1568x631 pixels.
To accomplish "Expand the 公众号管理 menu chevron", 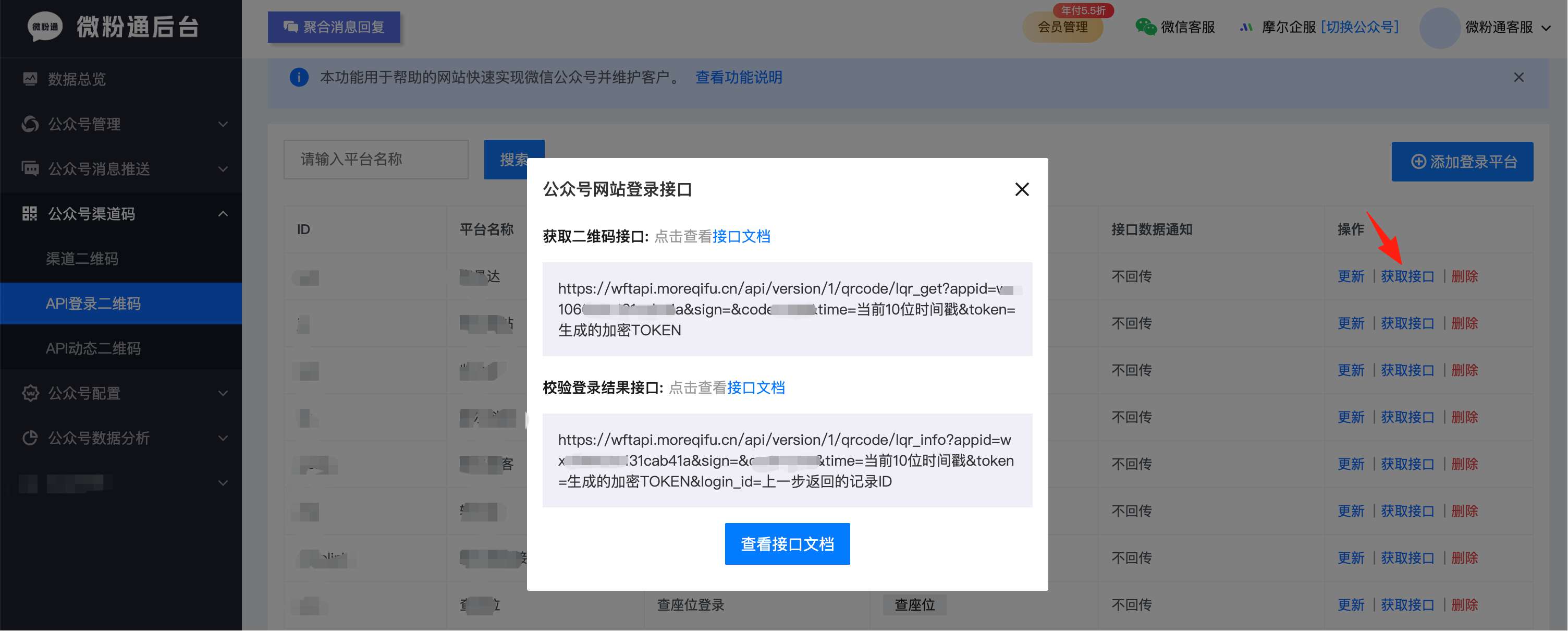I will tap(224, 124).
